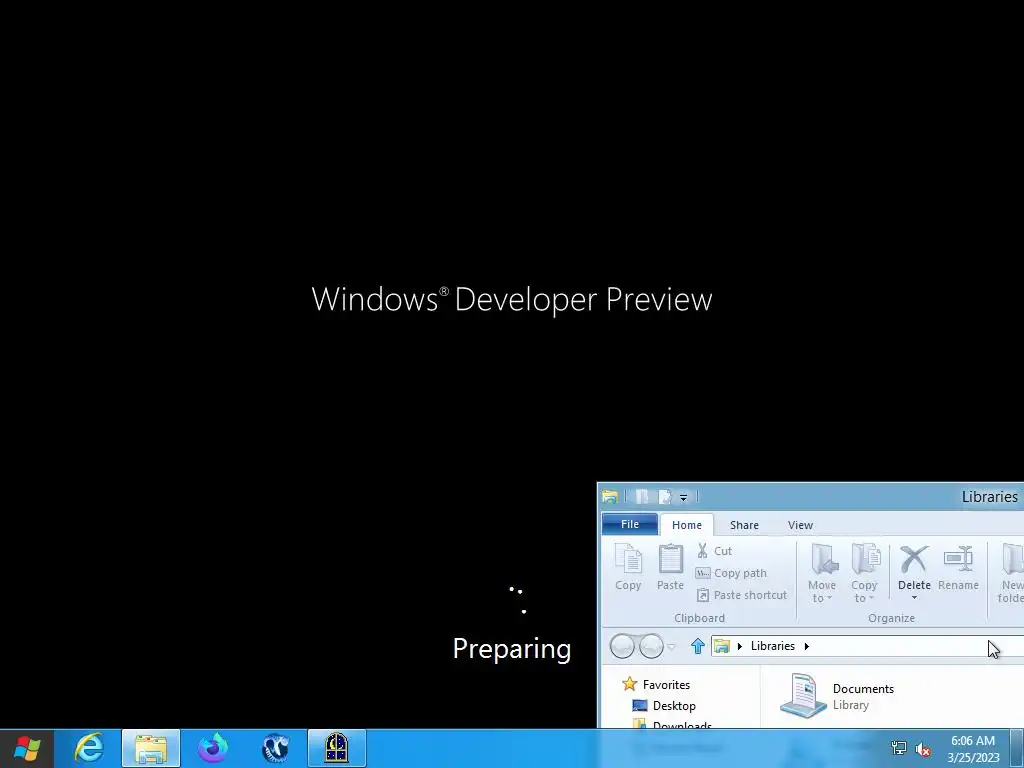Expand the arrow after Libraries breadcrumb
The width and height of the screenshot is (1024, 768).
pyautogui.click(x=807, y=646)
